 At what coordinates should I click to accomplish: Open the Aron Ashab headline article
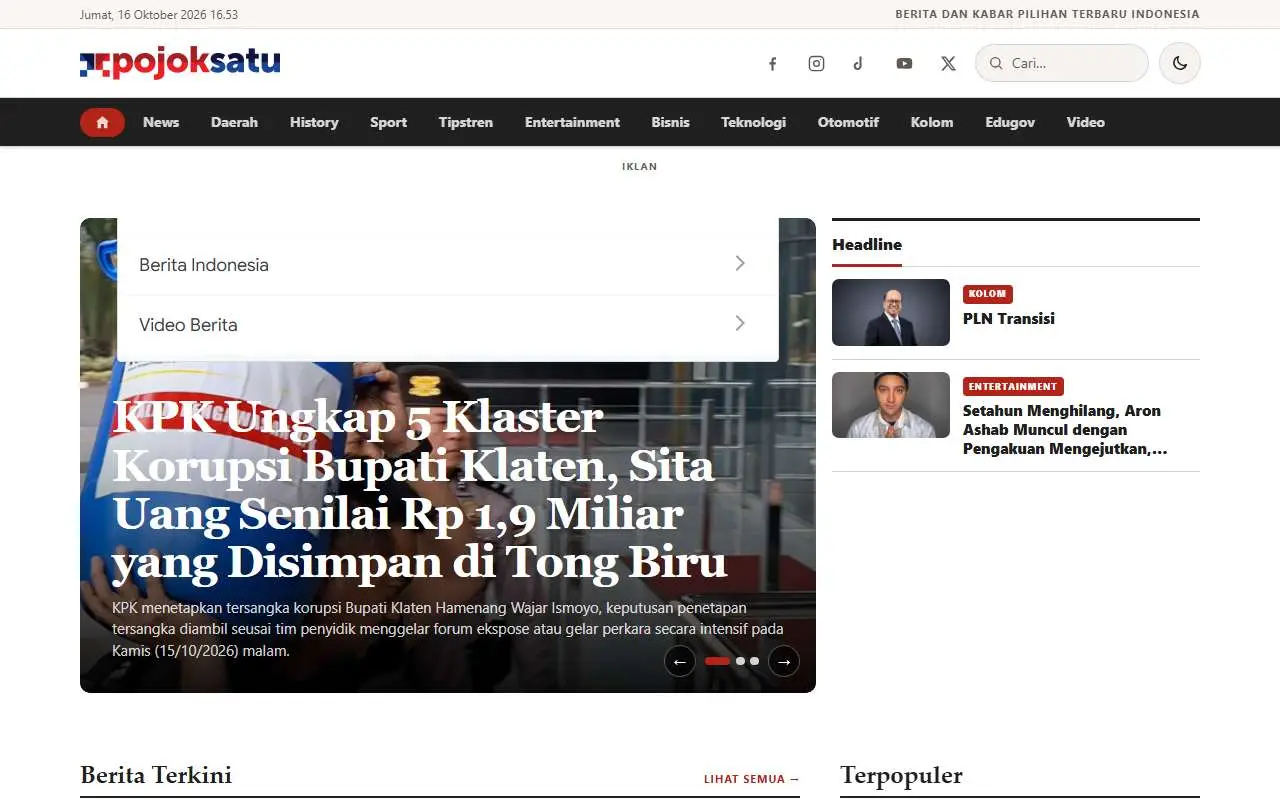click(1065, 430)
